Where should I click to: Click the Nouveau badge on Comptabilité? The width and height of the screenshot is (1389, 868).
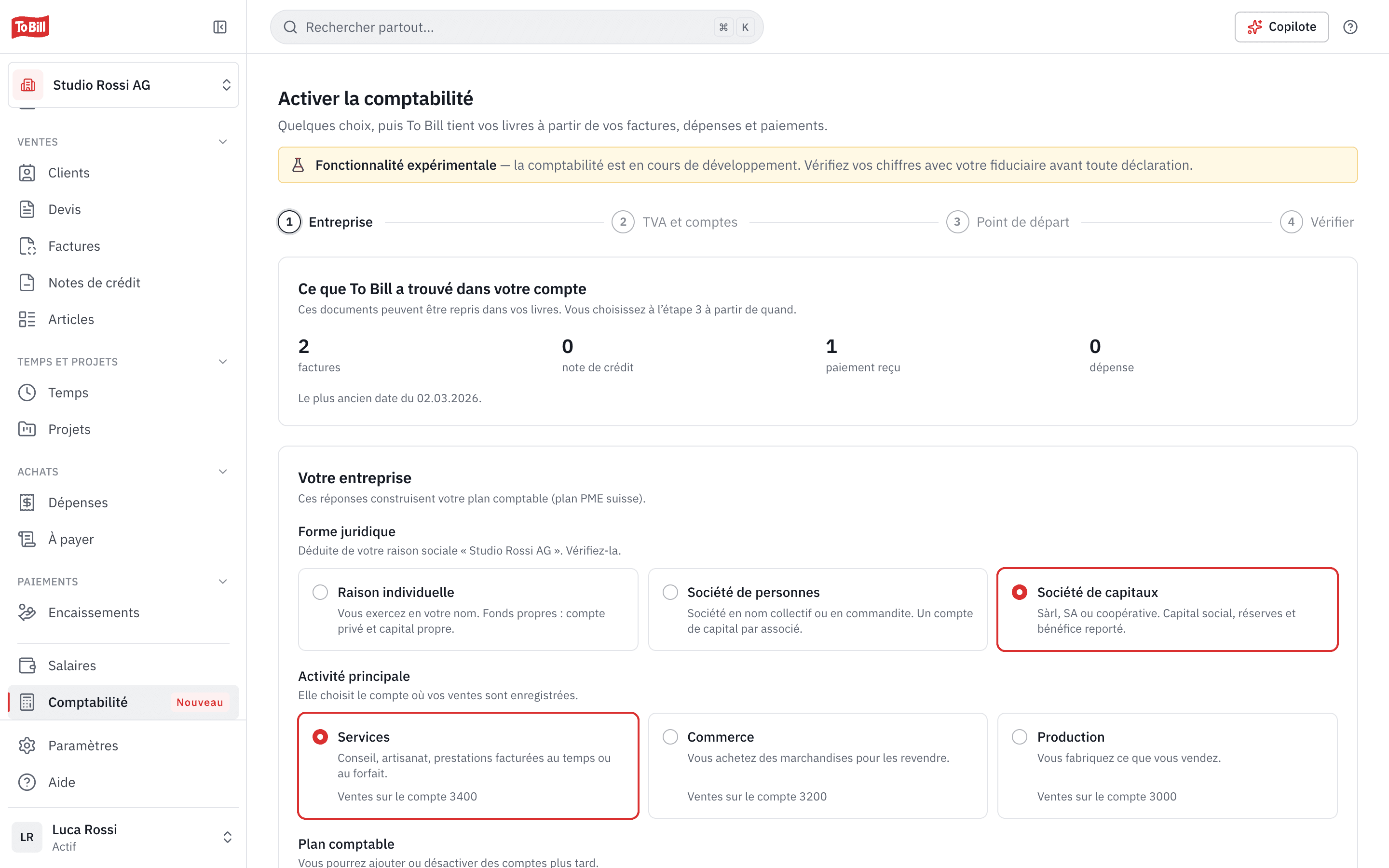200,702
